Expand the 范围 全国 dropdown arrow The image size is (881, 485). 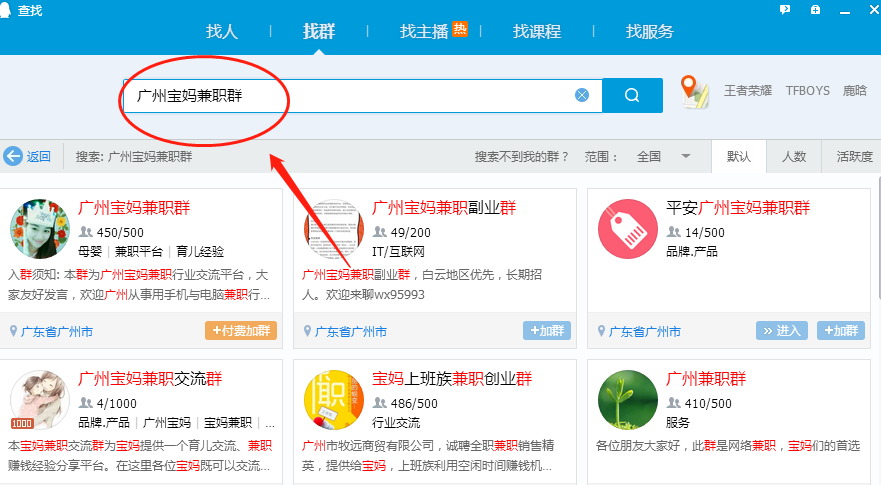click(686, 156)
